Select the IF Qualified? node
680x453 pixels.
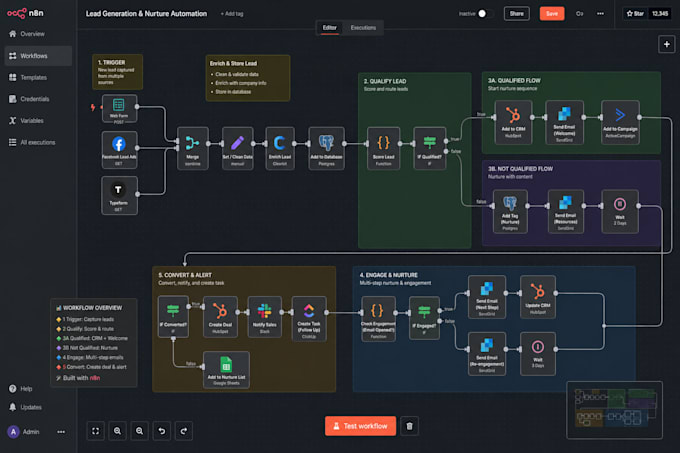click(x=429, y=148)
